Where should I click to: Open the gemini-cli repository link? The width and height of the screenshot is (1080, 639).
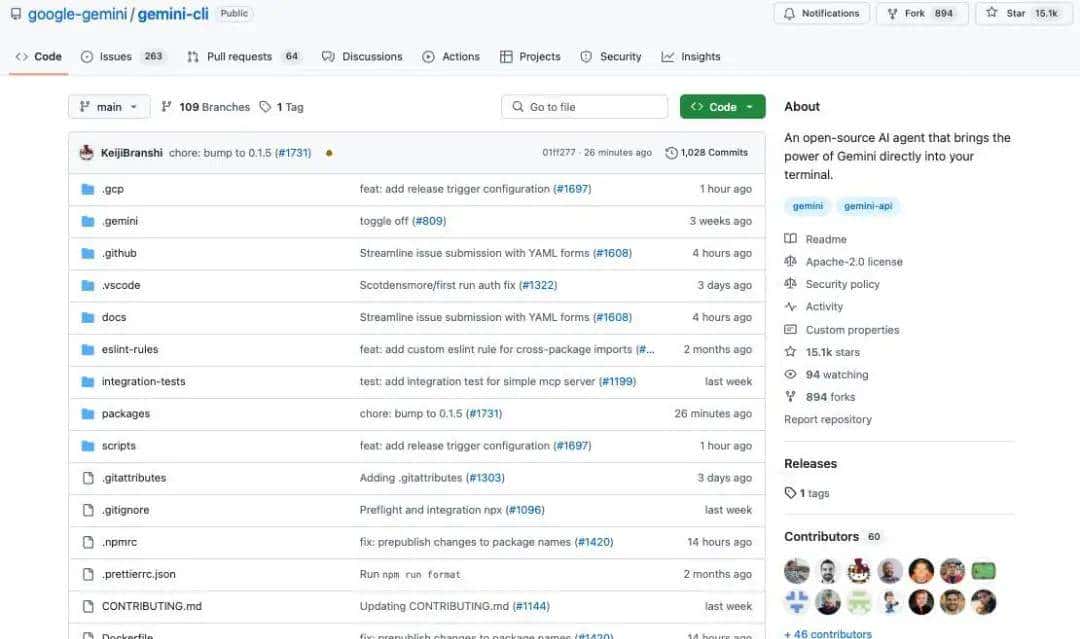[173, 14]
